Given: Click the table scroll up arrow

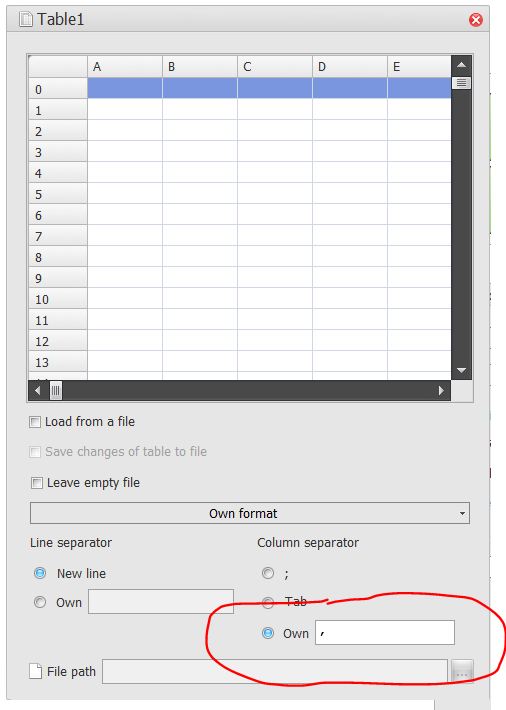Looking at the screenshot, I should [x=461, y=65].
